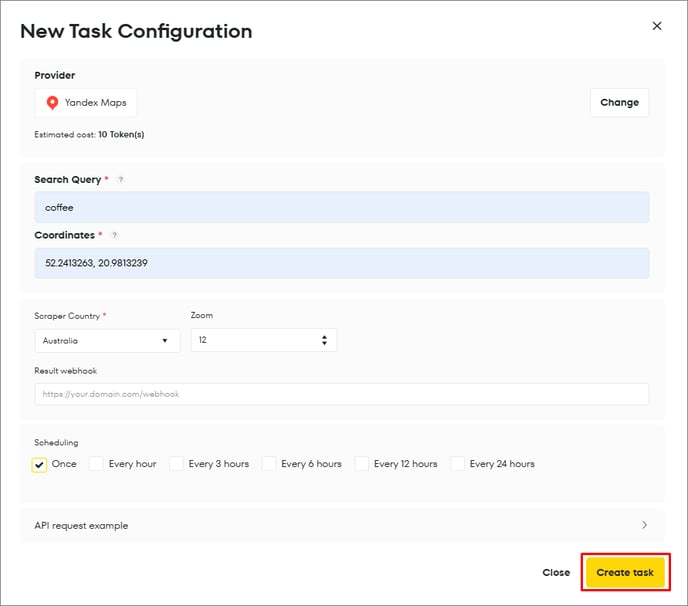The image size is (688, 606).
Task: Close dialog with the X icon
Action: point(656,26)
